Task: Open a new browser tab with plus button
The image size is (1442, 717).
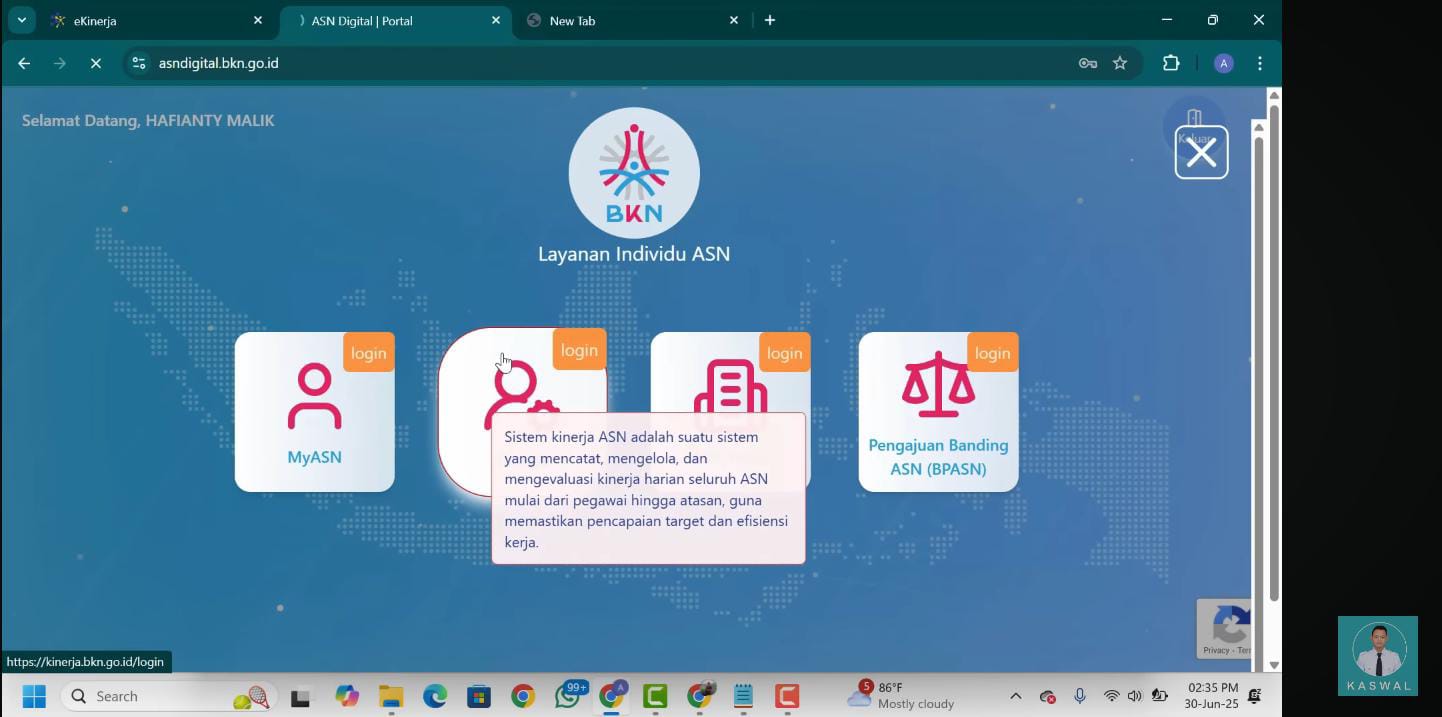Action: click(x=770, y=20)
